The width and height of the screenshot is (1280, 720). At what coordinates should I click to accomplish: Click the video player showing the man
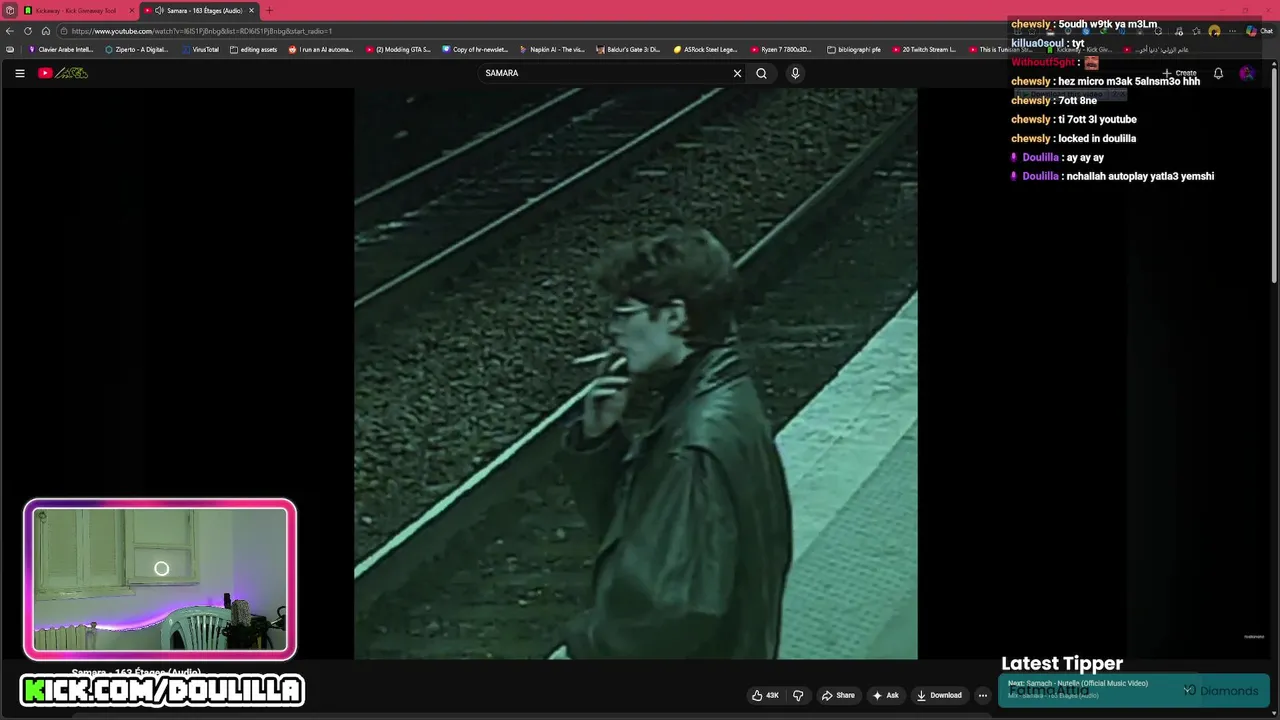click(x=635, y=373)
